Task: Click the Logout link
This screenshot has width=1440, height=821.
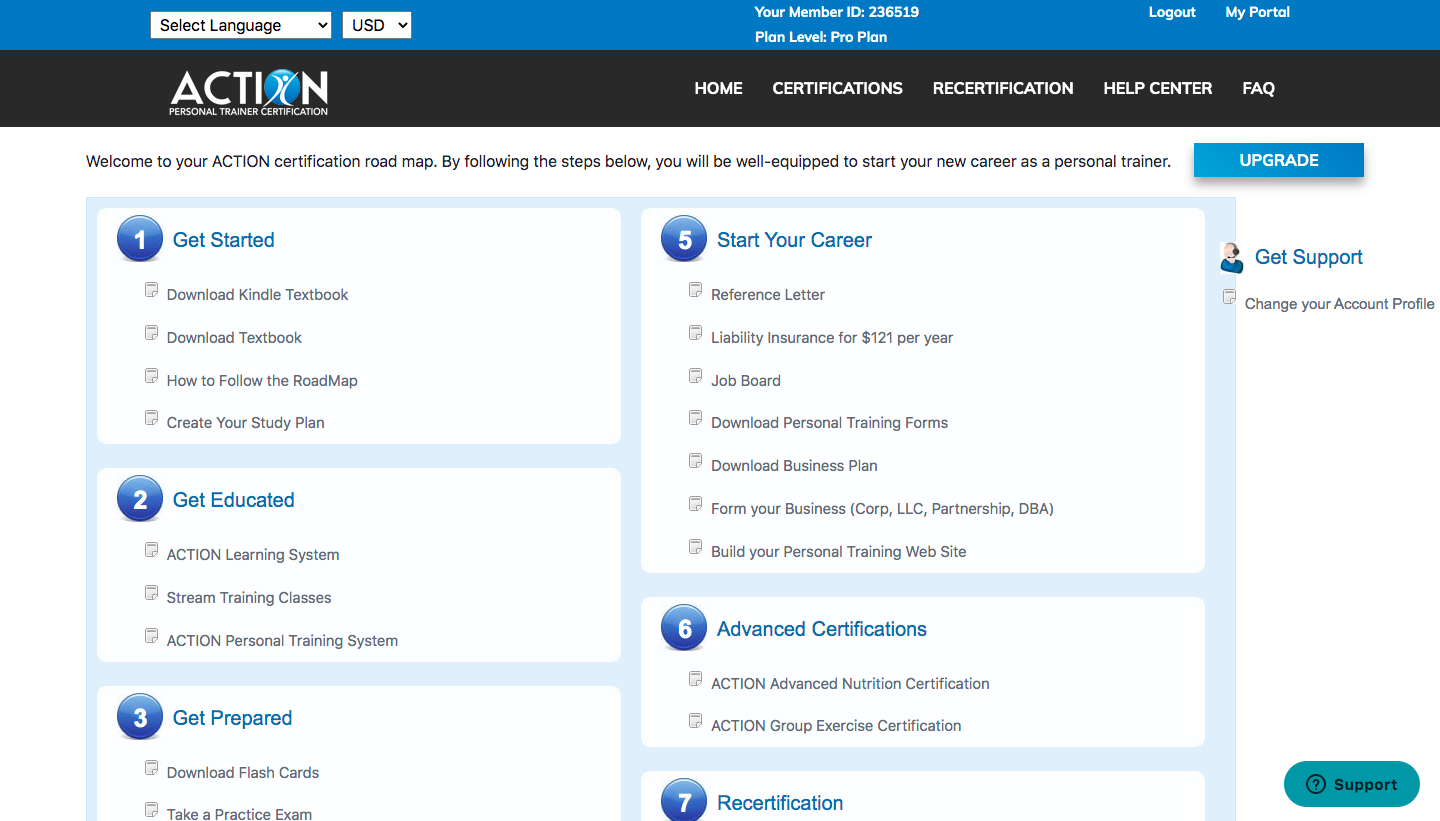Action: (x=1172, y=12)
